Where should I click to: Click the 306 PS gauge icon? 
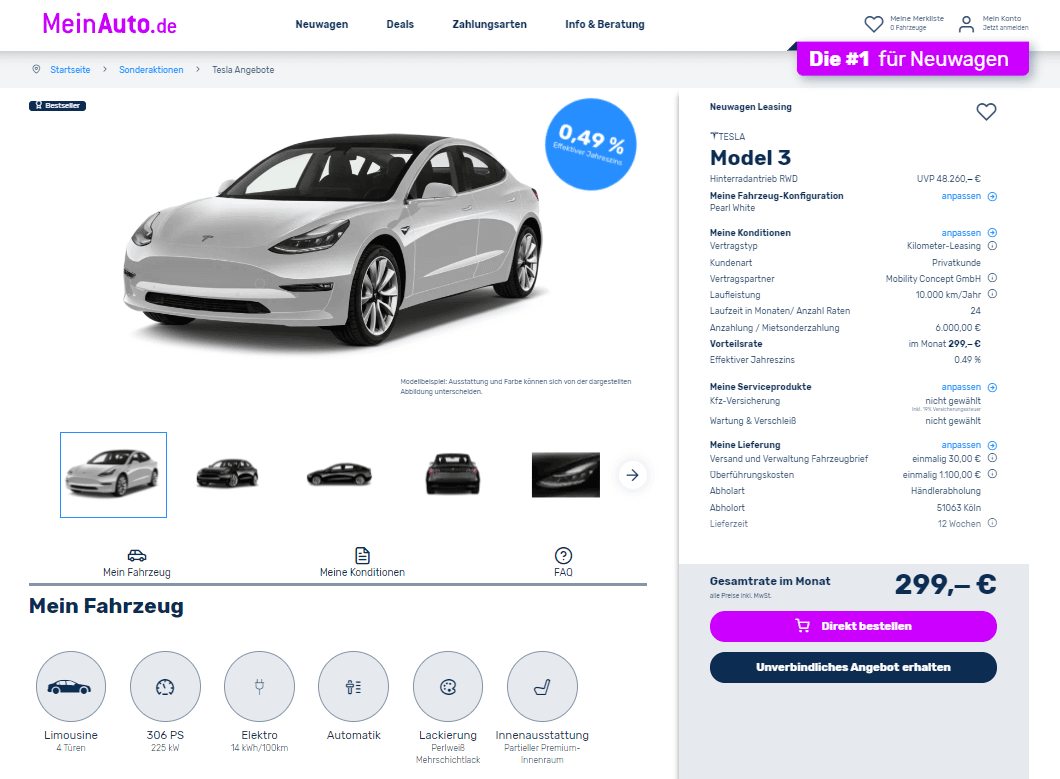[165, 687]
